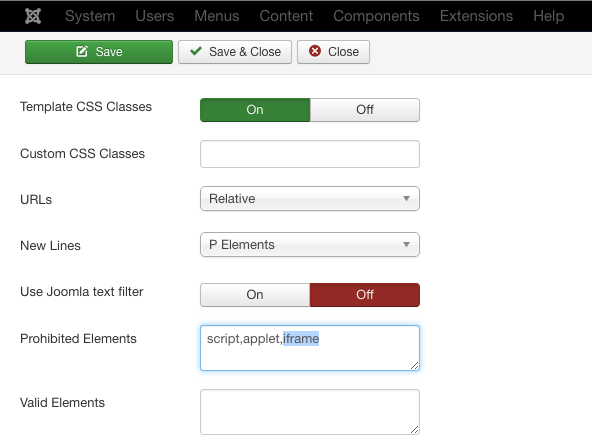The width and height of the screenshot is (592, 442).
Task: Turn Use Joomla text filter Off
Action: coord(365,295)
